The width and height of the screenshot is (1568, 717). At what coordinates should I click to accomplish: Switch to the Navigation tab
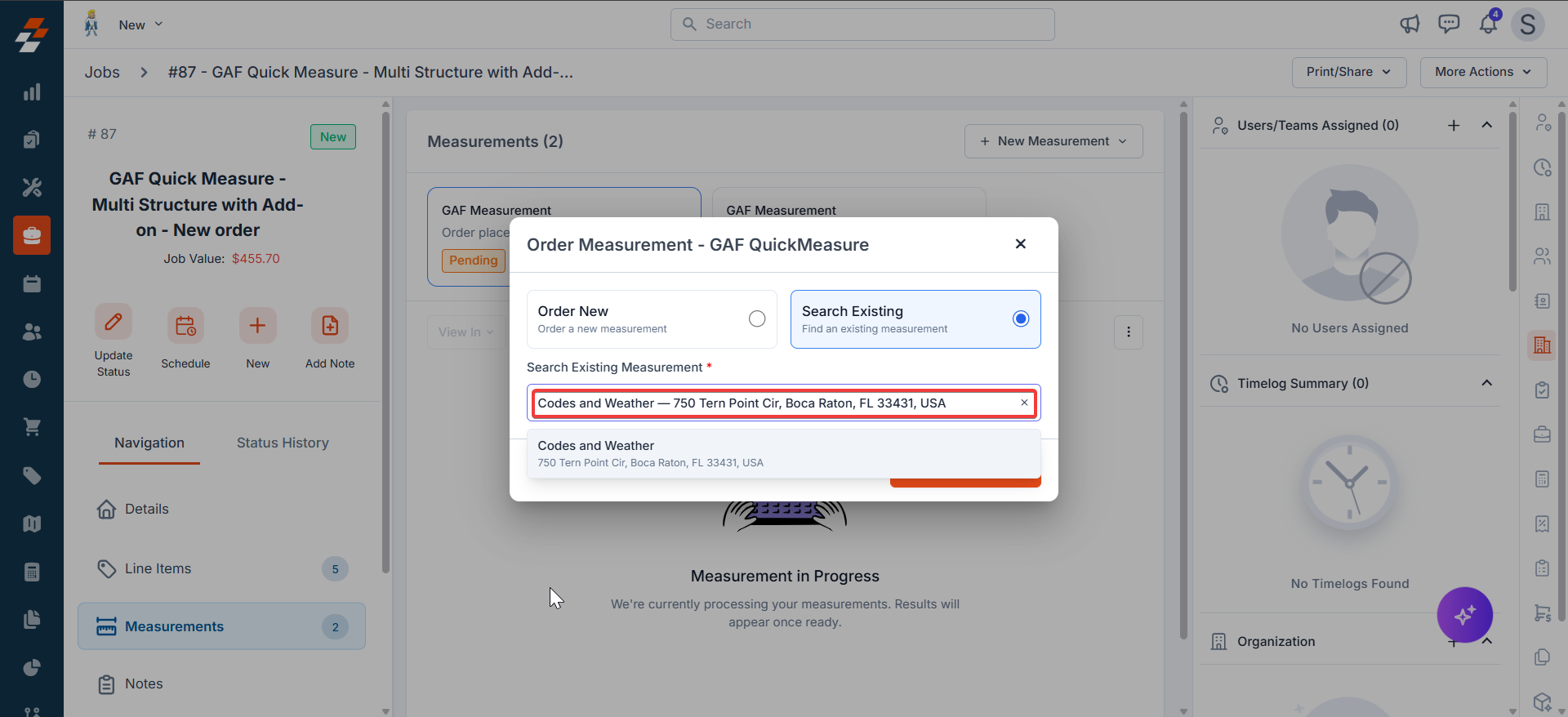click(x=149, y=443)
